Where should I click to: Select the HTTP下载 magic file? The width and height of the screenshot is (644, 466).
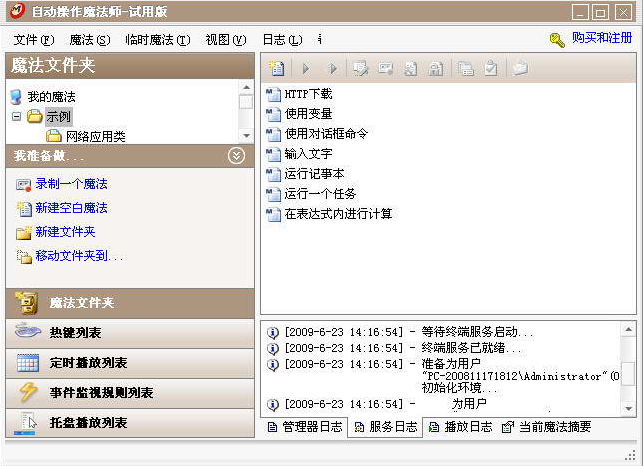coord(308,94)
